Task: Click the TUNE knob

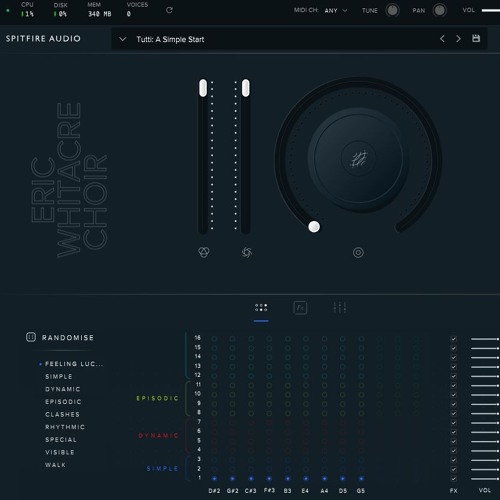Action: click(x=392, y=10)
